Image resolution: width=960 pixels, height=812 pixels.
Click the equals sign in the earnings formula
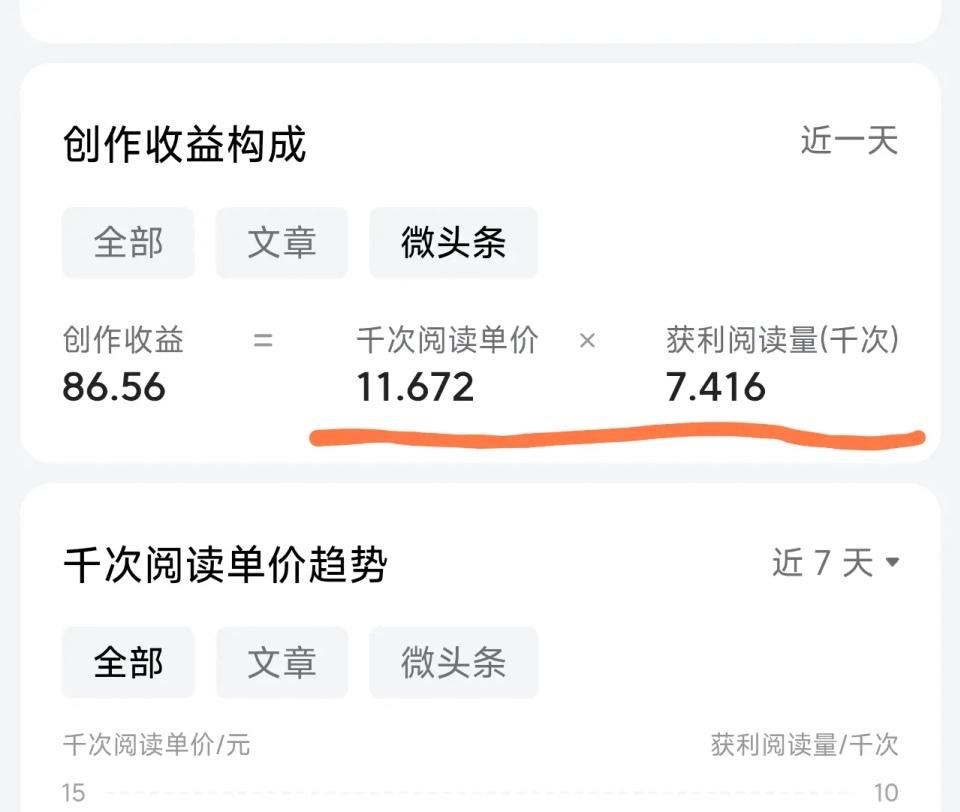click(x=262, y=340)
